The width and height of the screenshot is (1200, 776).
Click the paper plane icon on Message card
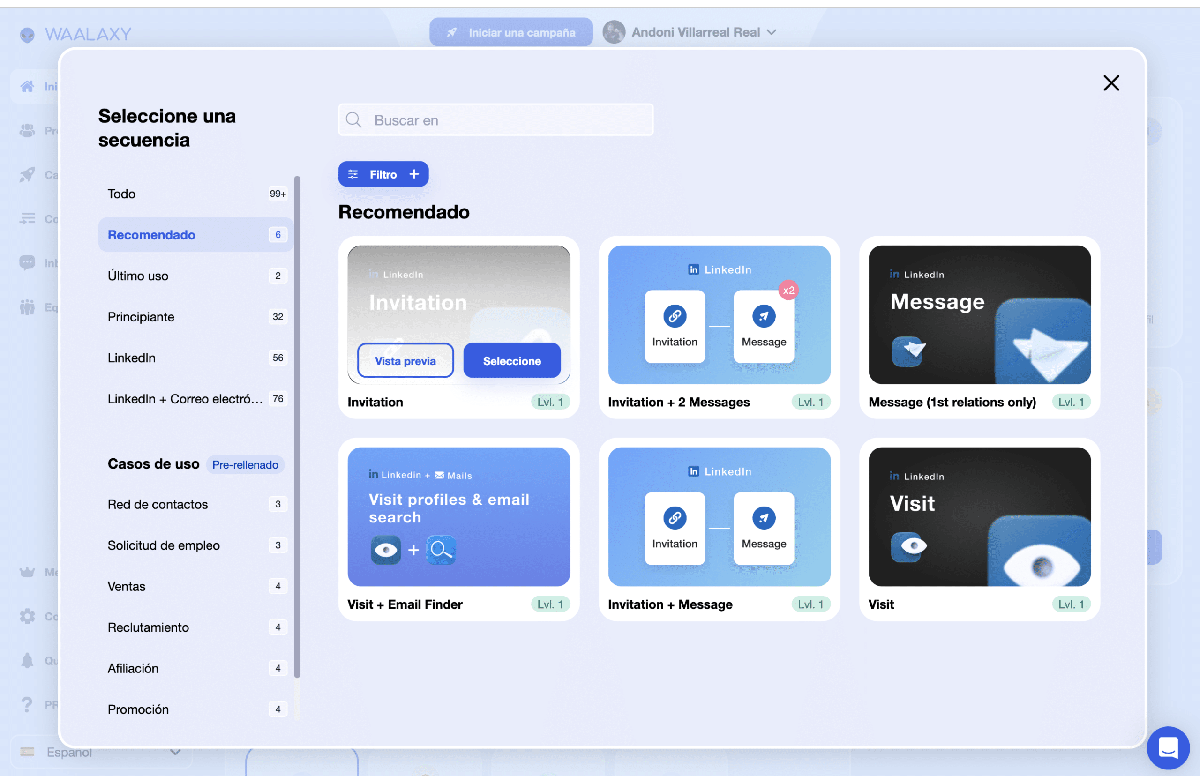[x=908, y=351]
